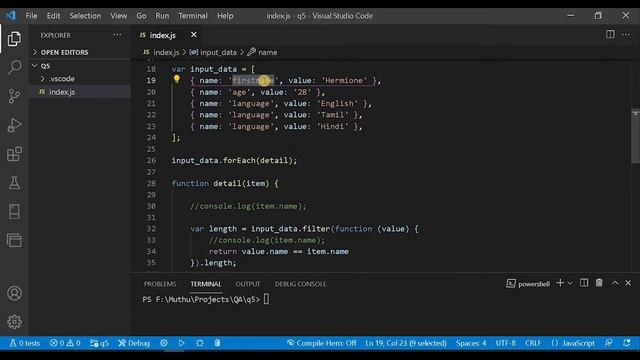The height and width of the screenshot is (360, 640).
Task: Click Ln 19, Col 23 cursor position
Action: point(406,343)
